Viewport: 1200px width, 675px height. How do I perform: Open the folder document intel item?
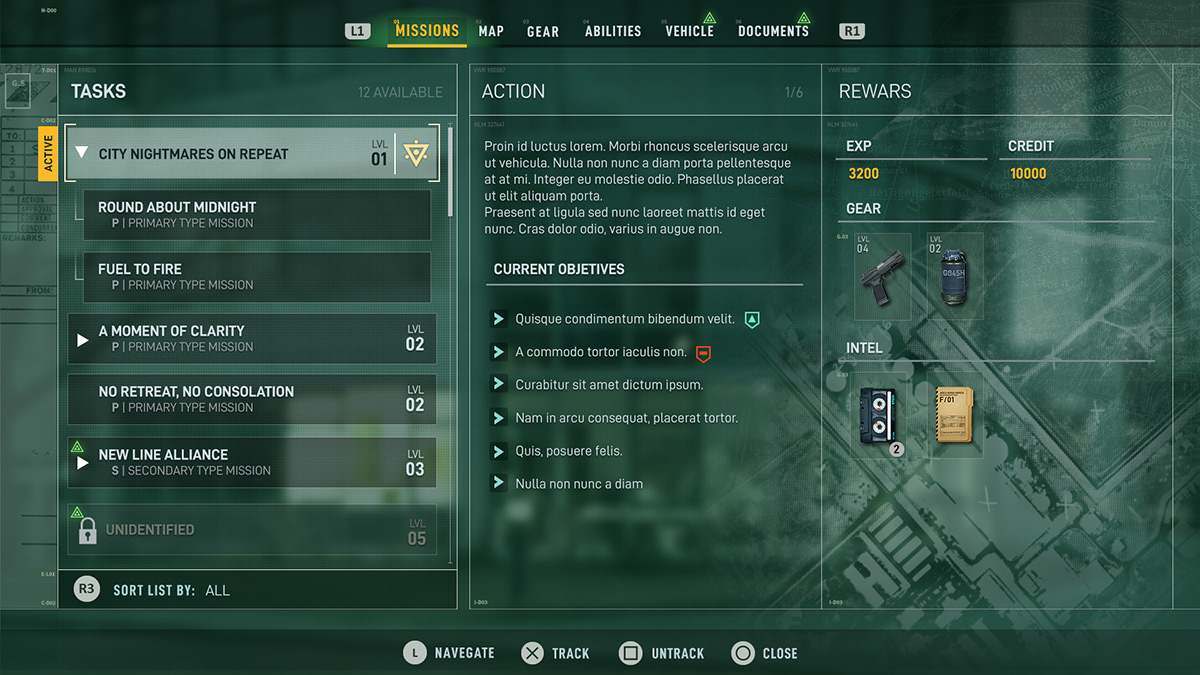point(954,415)
